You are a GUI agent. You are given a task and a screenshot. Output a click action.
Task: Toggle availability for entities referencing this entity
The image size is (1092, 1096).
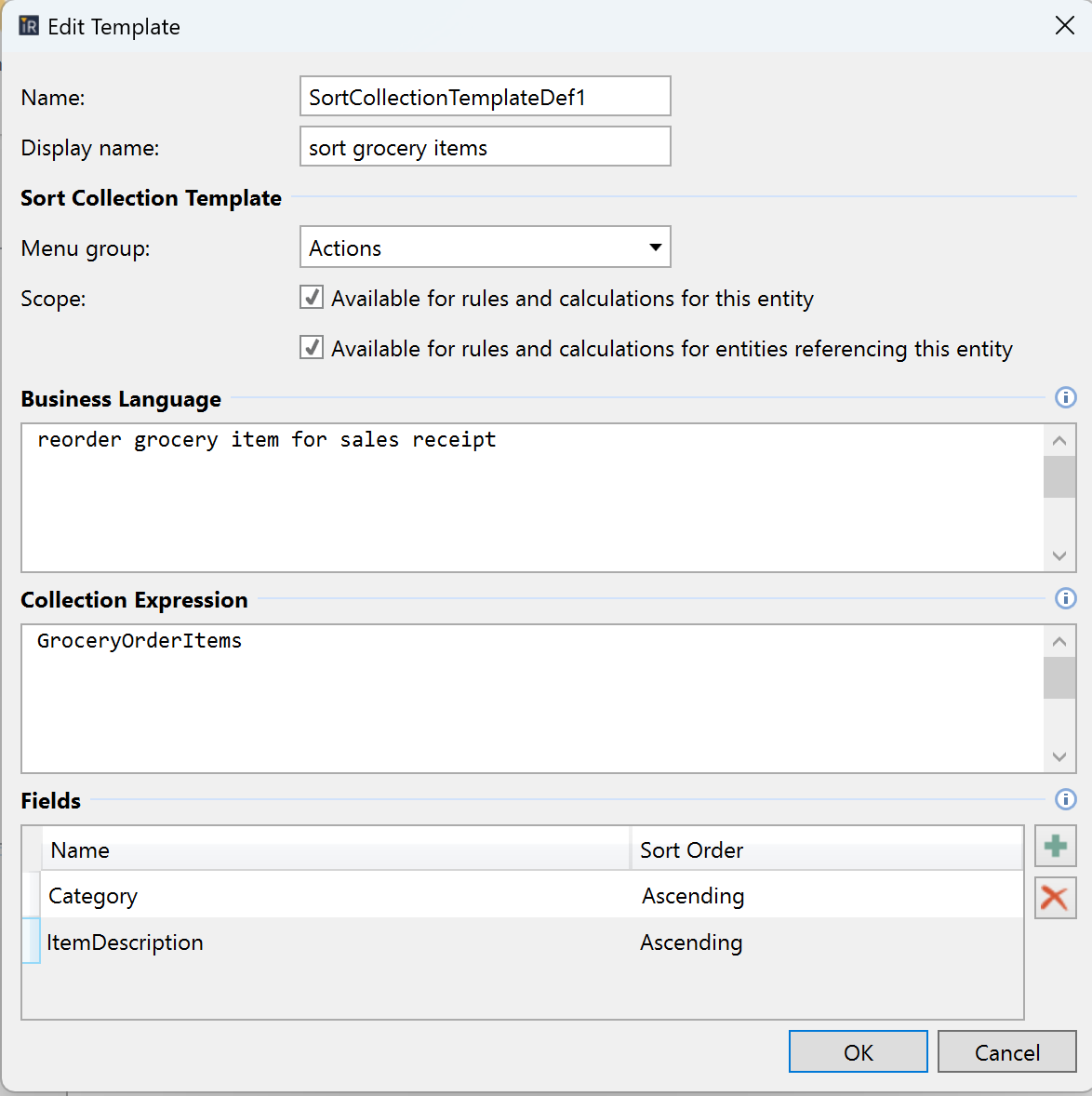(x=313, y=348)
